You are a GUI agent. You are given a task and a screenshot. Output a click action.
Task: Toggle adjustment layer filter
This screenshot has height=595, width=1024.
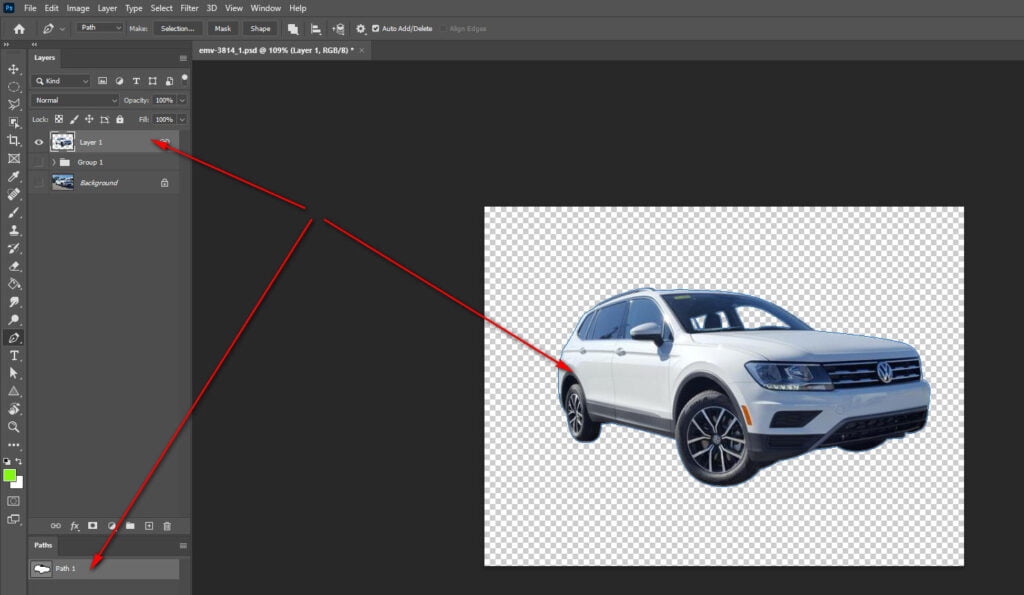(119, 81)
